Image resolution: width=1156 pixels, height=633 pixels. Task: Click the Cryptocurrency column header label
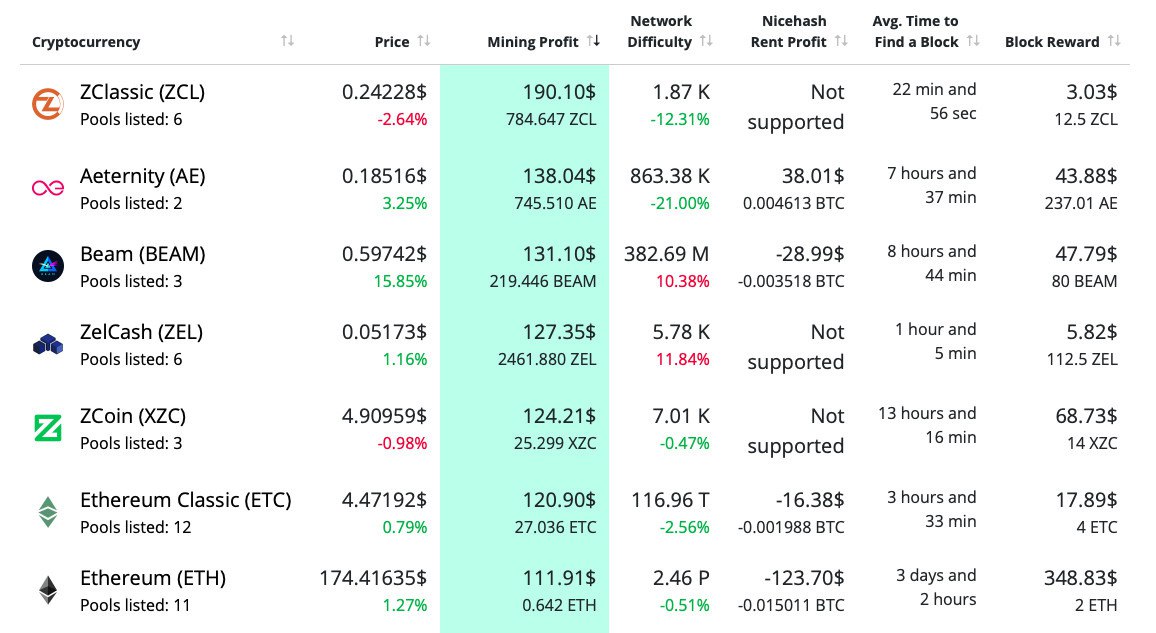[86, 42]
